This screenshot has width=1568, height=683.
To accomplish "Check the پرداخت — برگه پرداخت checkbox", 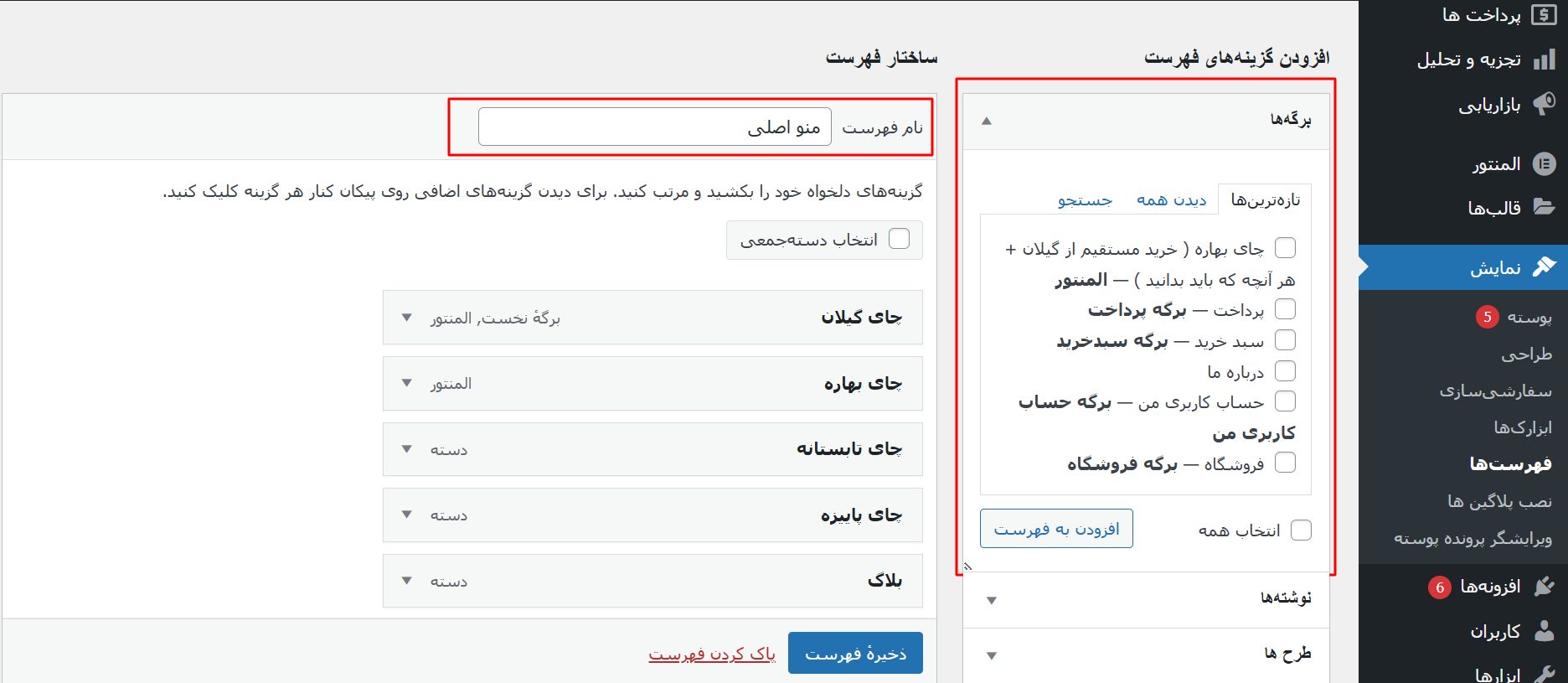I will pyautogui.click(x=1285, y=309).
